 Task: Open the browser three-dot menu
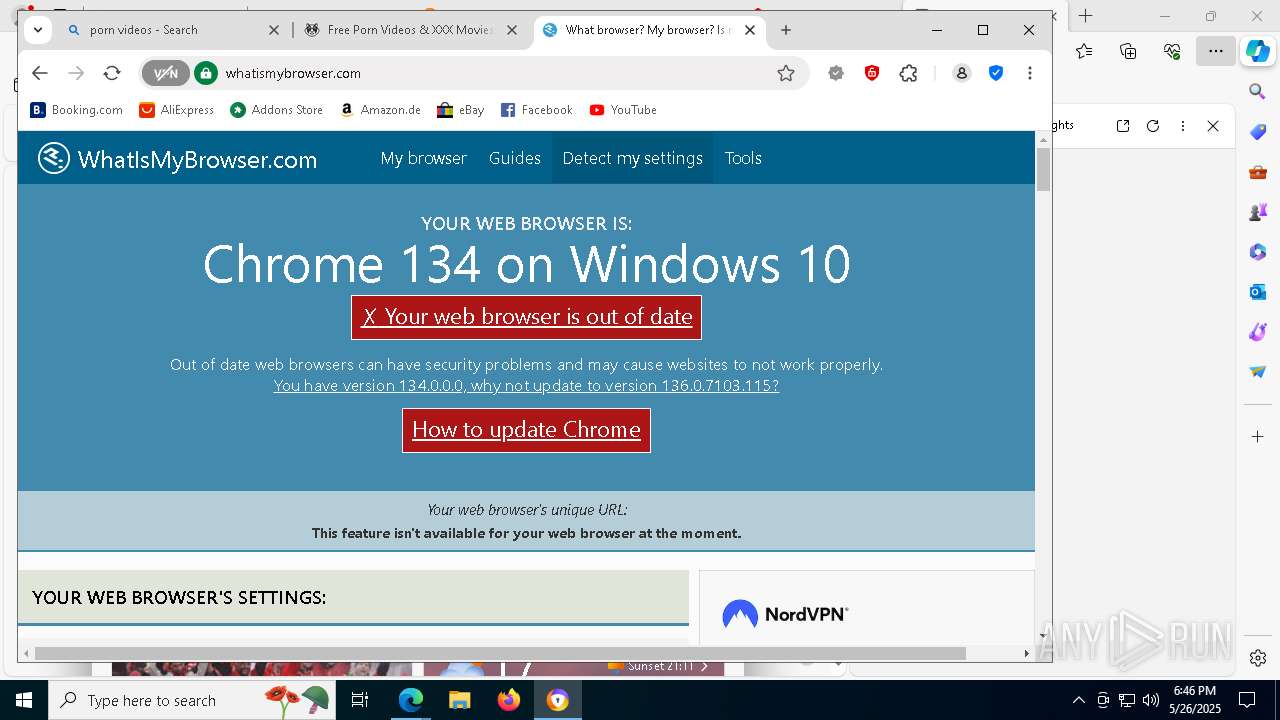tap(1030, 73)
